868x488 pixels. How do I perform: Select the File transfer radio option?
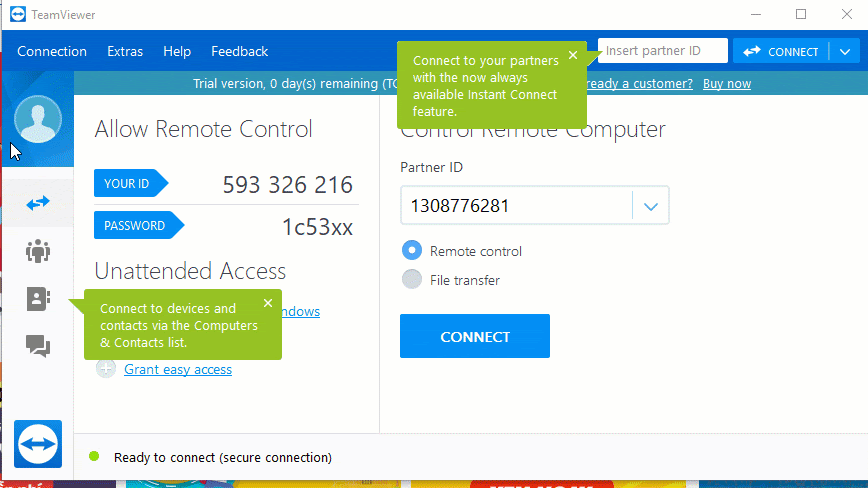[x=412, y=279]
